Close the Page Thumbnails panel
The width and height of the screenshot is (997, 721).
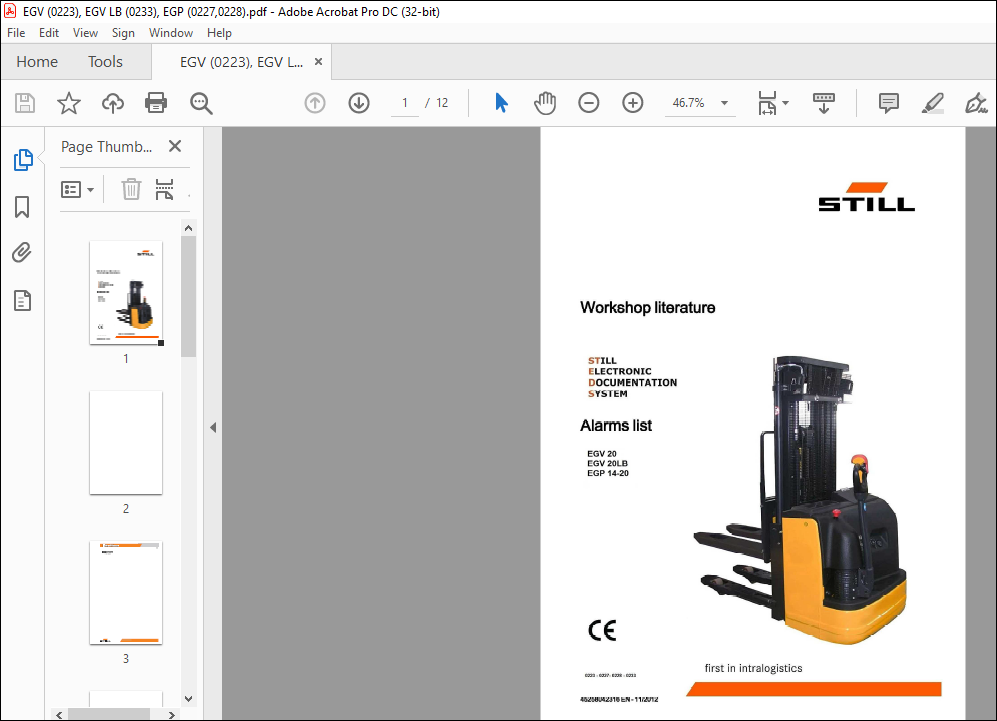click(x=175, y=146)
